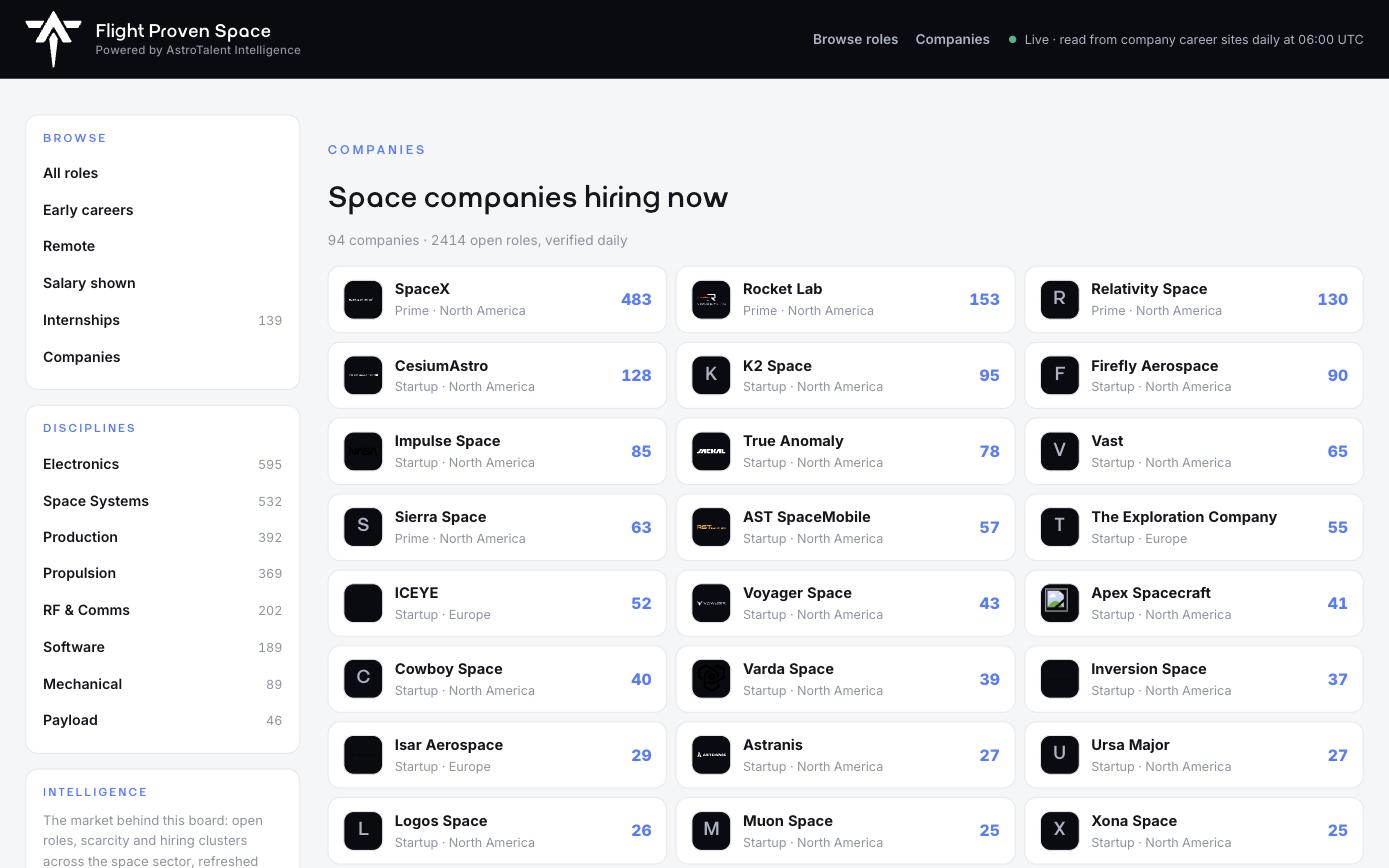Screen dimensions: 1389x868
Task: Click the Impulse Space logo icon
Action: (363, 451)
